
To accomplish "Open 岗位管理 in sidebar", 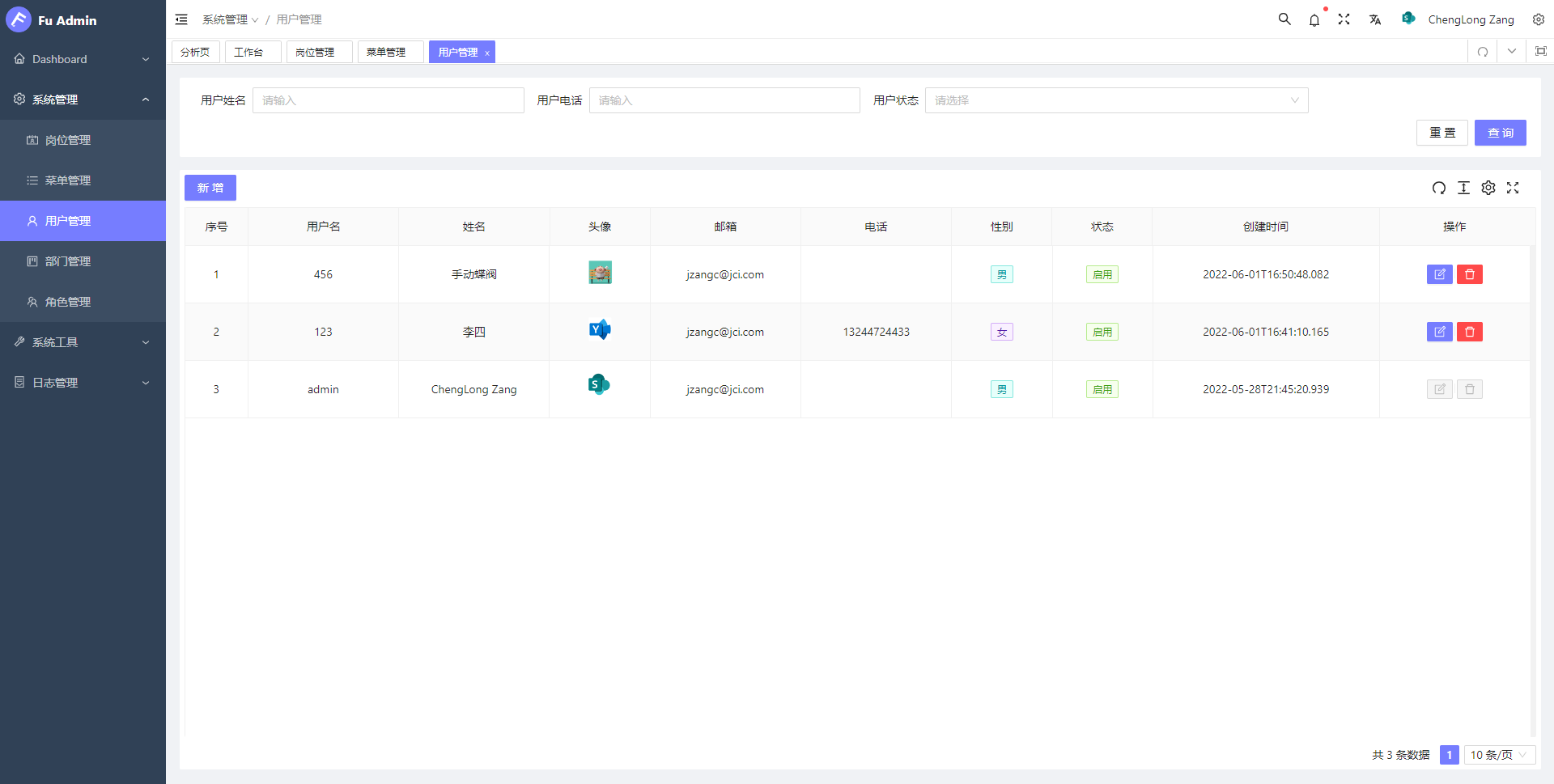I will tap(83, 140).
